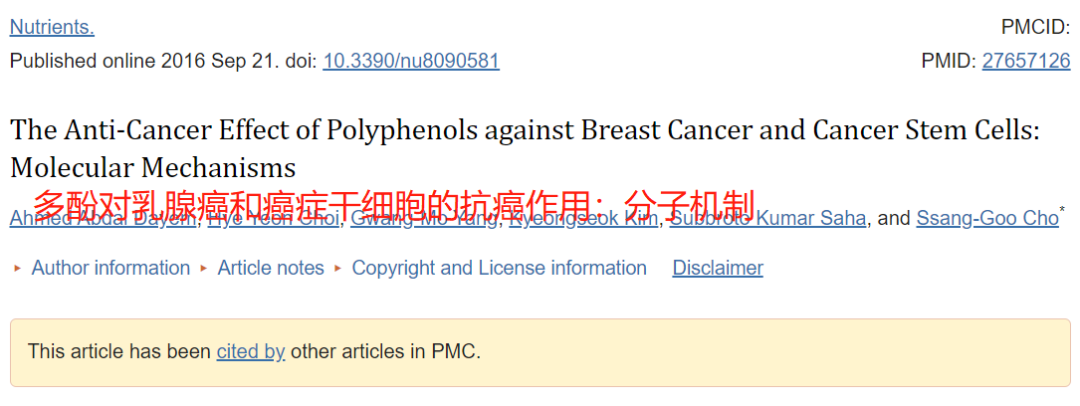
Task: Open author Hye Yeon Choi's link
Action: 273,219
